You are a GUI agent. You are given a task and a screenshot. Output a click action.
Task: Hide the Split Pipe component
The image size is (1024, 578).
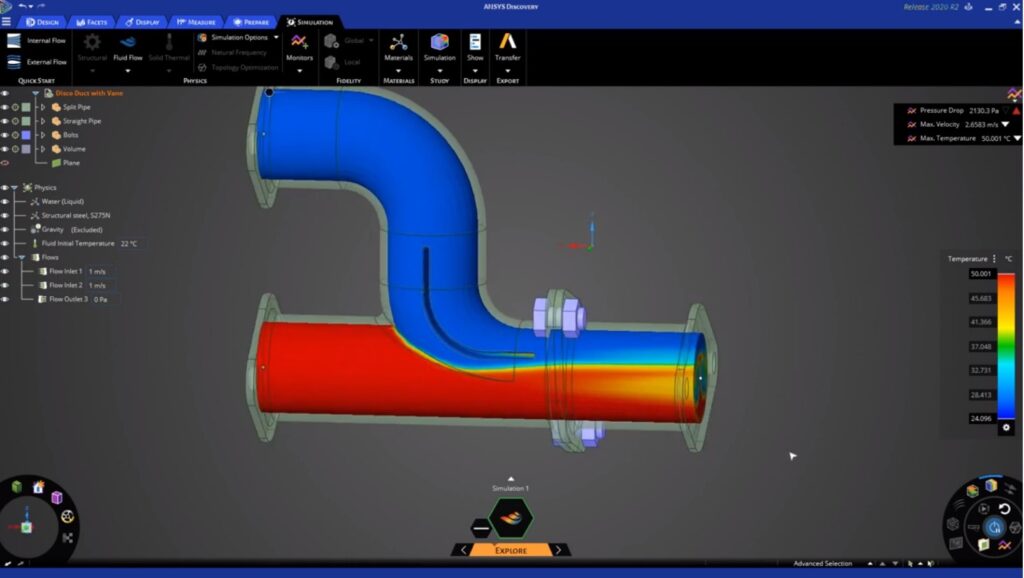coord(4,107)
